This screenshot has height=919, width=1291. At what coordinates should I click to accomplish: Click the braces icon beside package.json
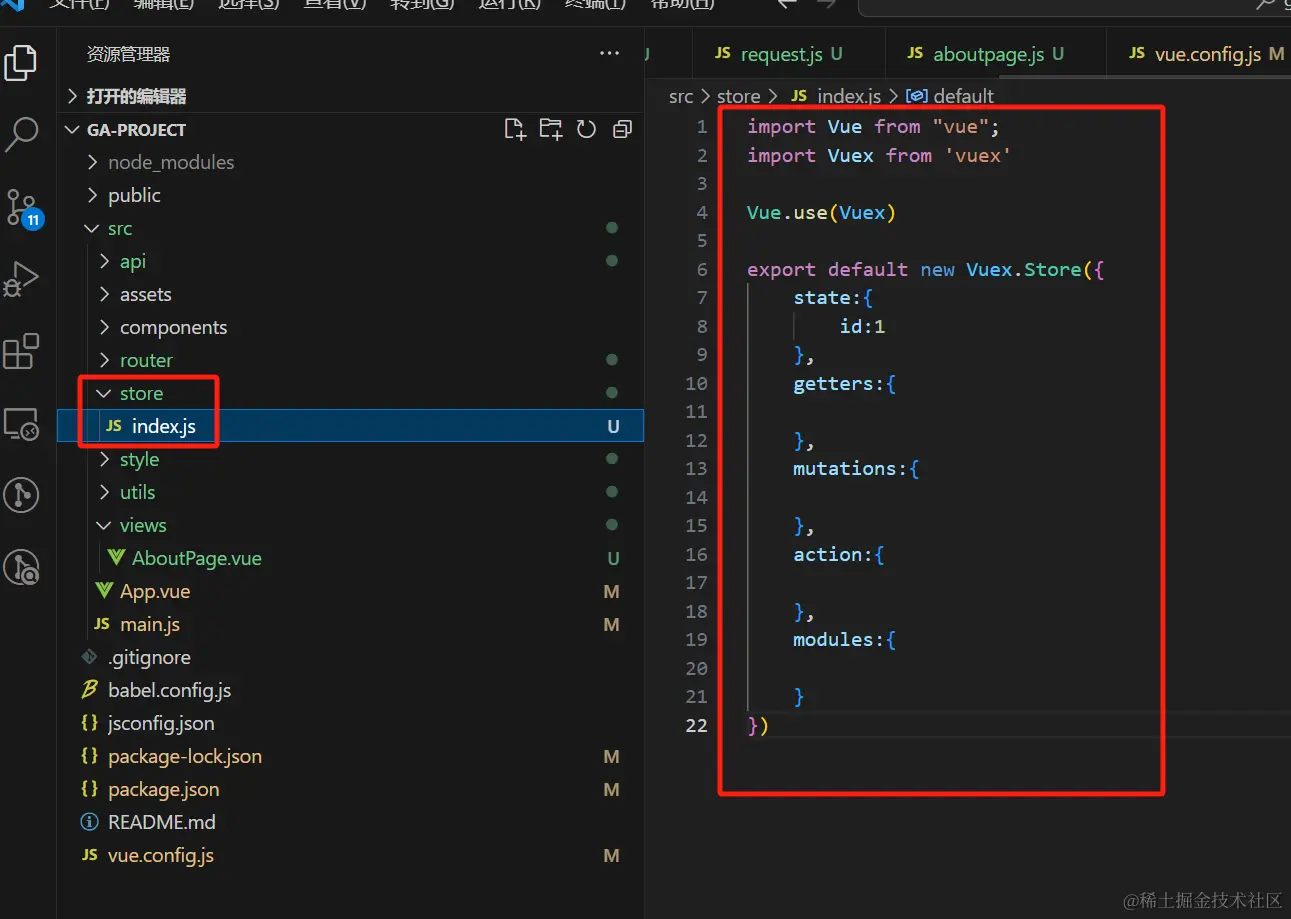coord(90,789)
